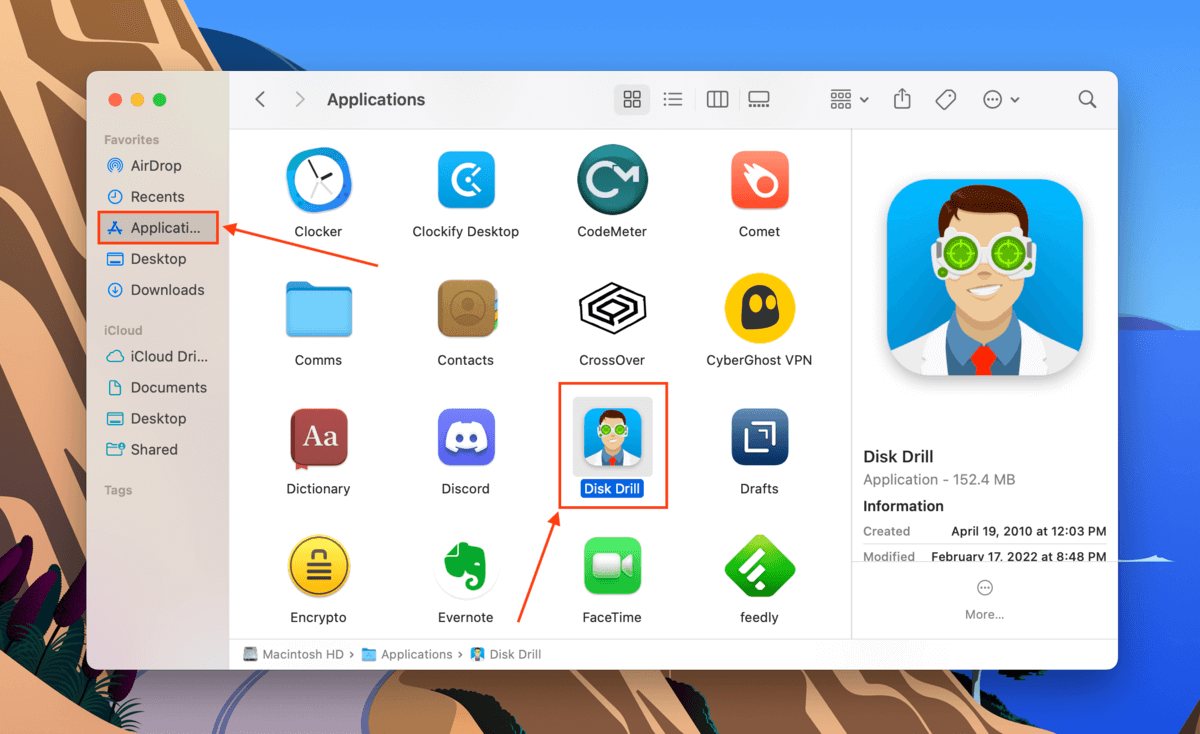The width and height of the screenshot is (1200, 734).
Task: Open Documents in the sidebar
Action: 157,388
